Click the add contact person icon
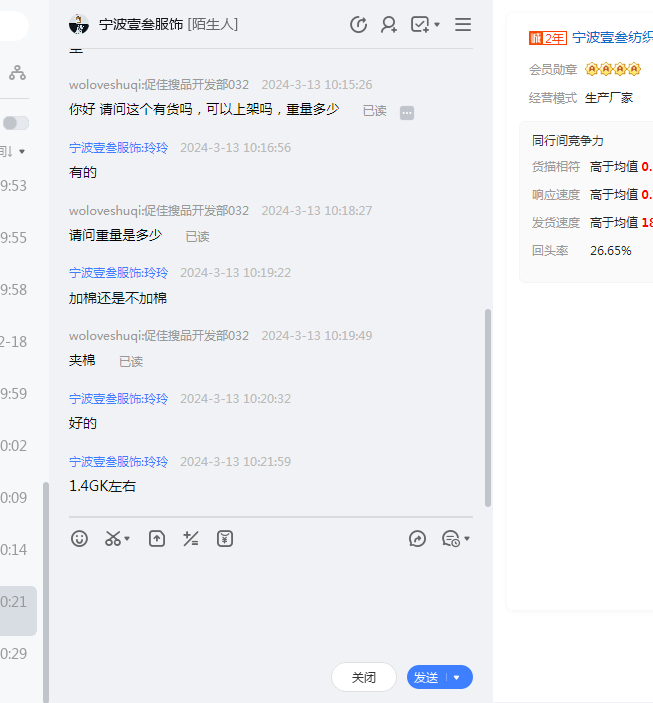Screen dimensions: 653x703 tap(389, 25)
